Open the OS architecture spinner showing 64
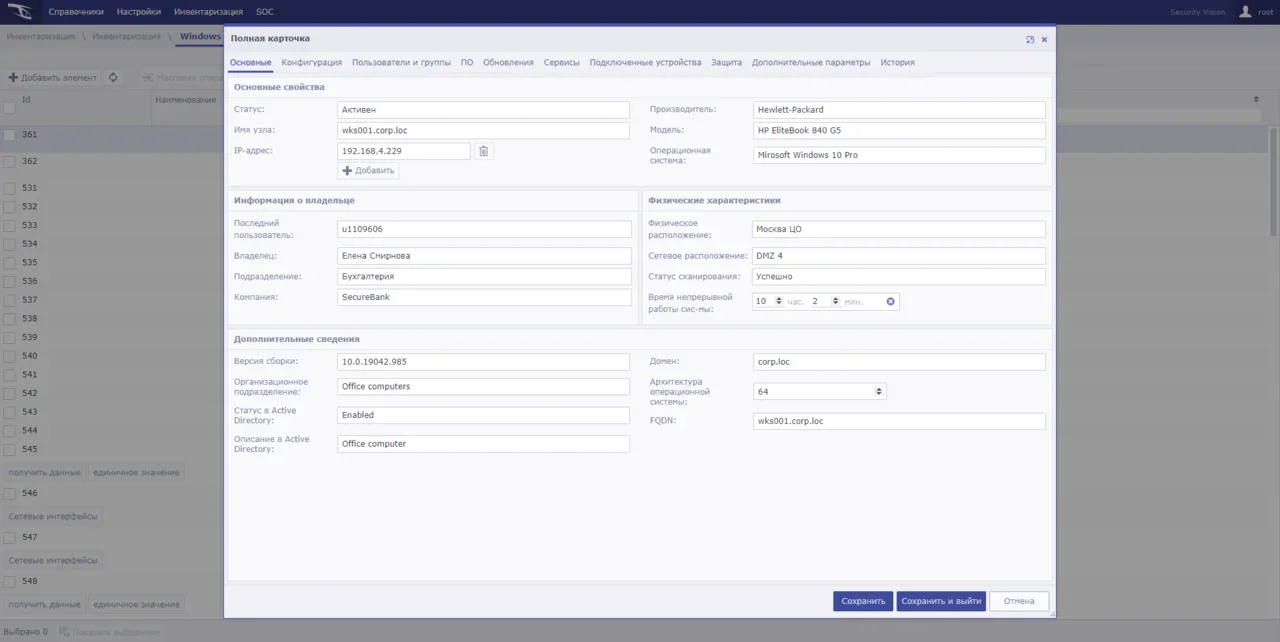Screen dimensions: 1280x642 [878, 392]
